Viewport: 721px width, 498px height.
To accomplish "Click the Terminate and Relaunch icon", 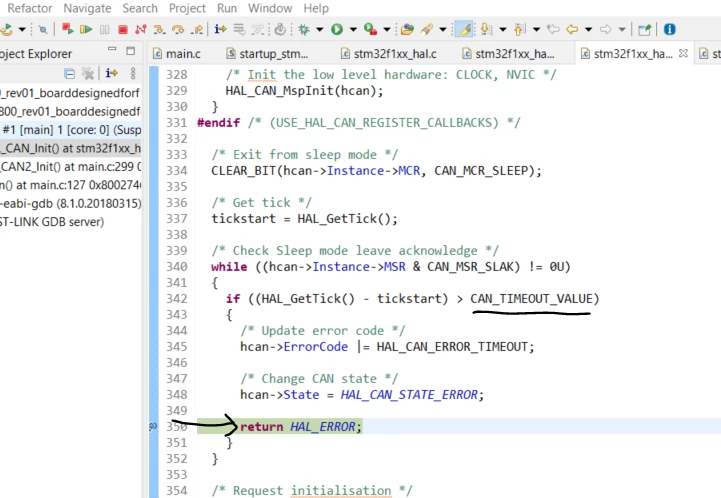I will [x=67, y=29].
